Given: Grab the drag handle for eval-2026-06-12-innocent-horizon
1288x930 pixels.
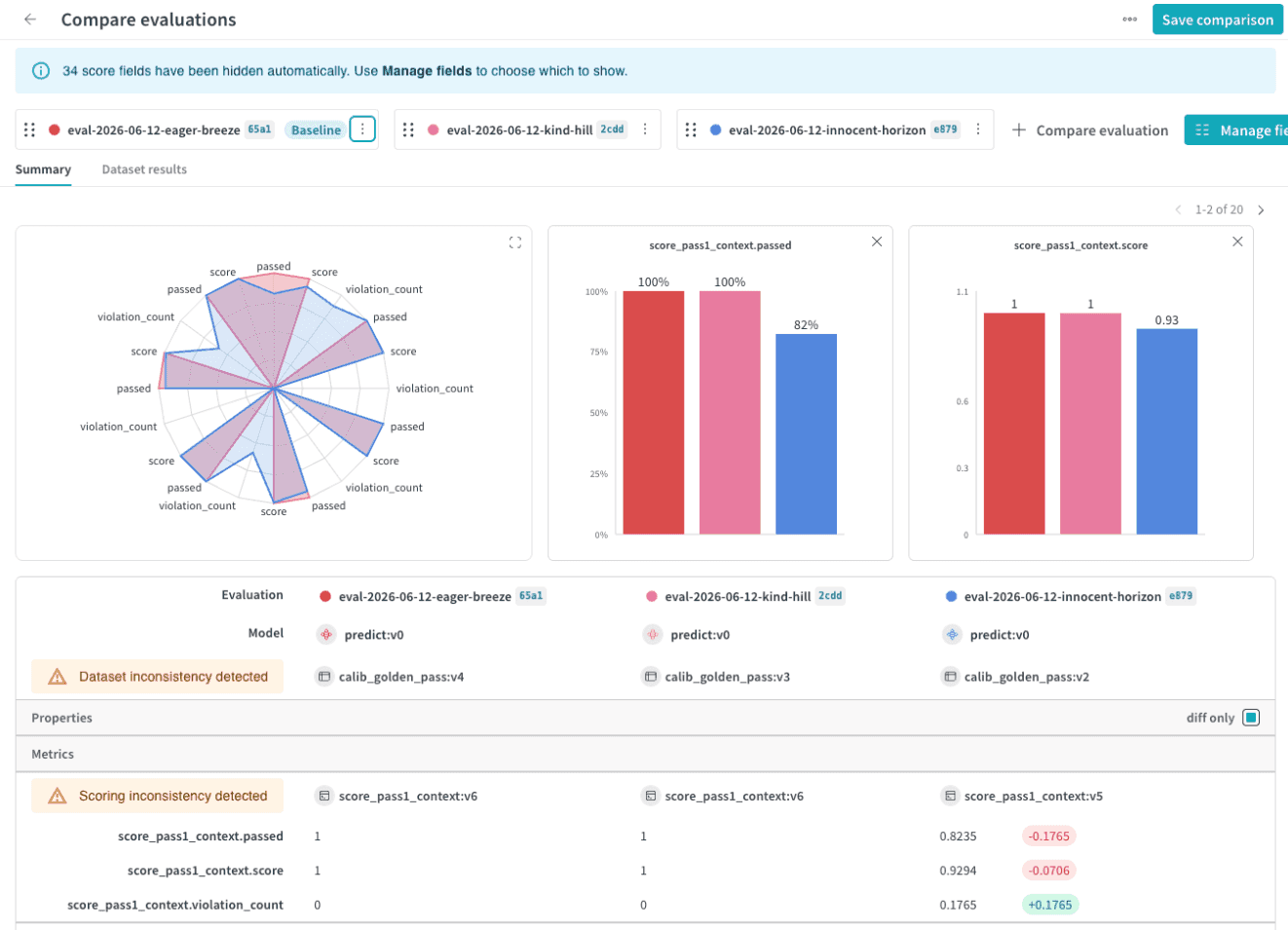Looking at the screenshot, I should [x=691, y=130].
